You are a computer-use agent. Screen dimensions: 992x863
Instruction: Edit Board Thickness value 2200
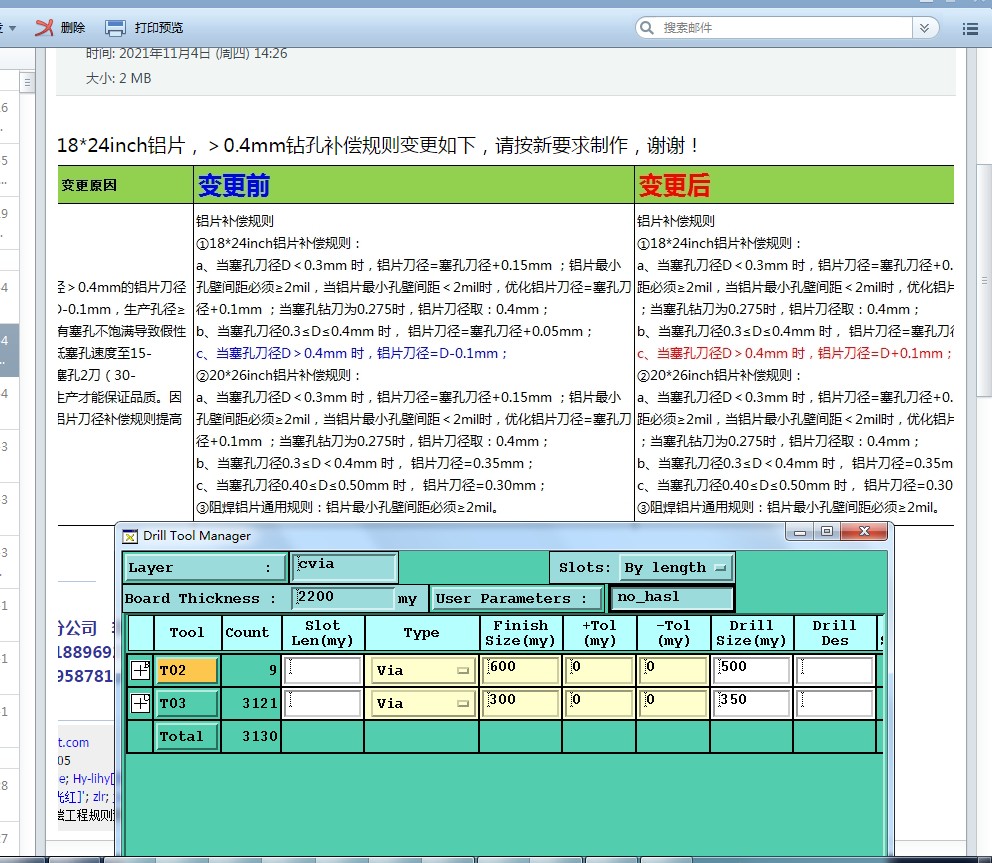coord(345,598)
